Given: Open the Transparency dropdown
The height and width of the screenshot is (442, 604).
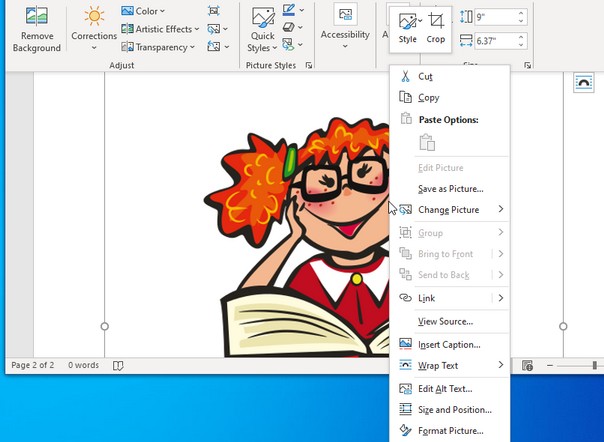Looking at the screenshot, I should [x=158, y=47].
